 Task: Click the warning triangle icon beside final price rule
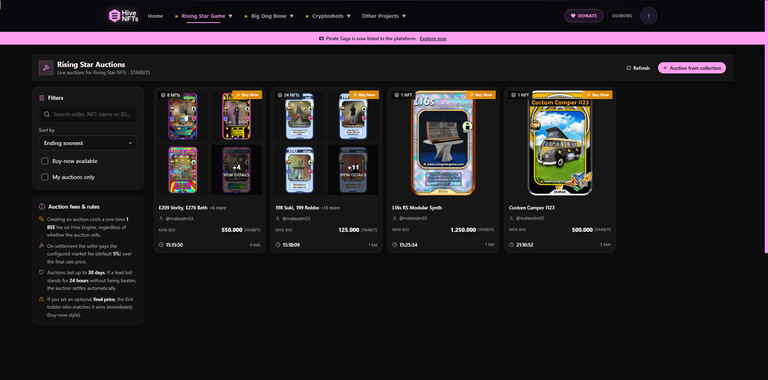(42, 299)
